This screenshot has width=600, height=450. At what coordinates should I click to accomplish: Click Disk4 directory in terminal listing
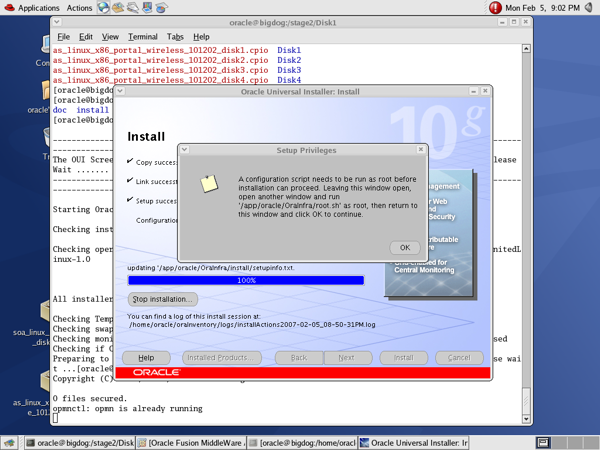pos(289,80)
